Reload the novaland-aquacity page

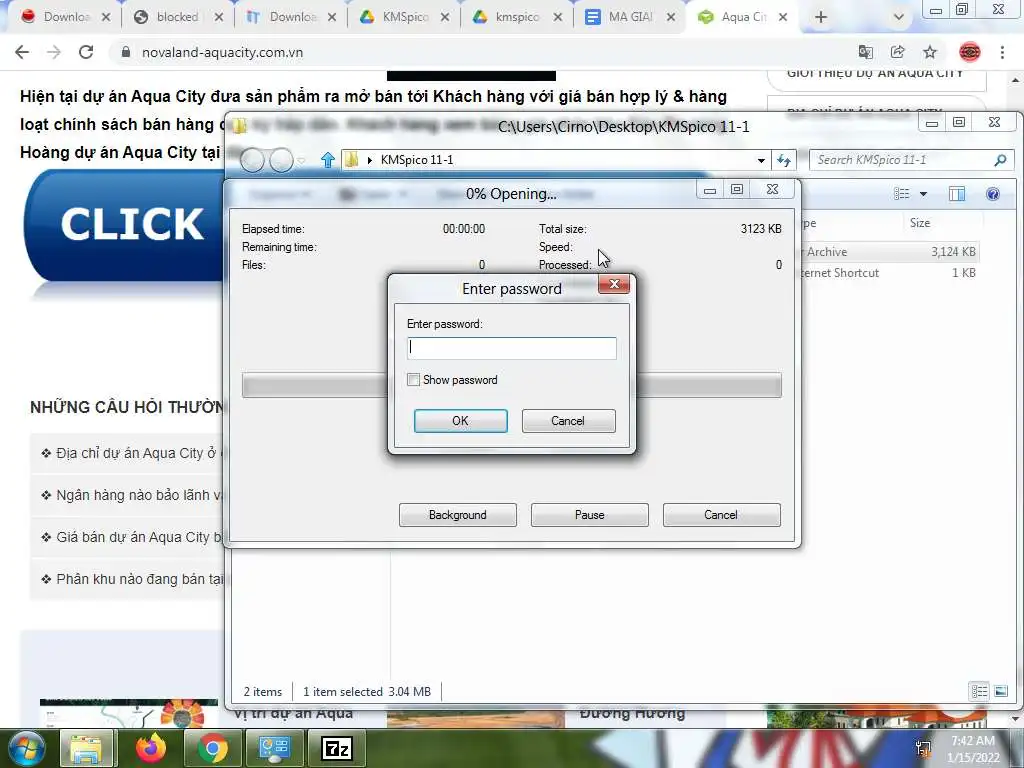coord(86,52)
